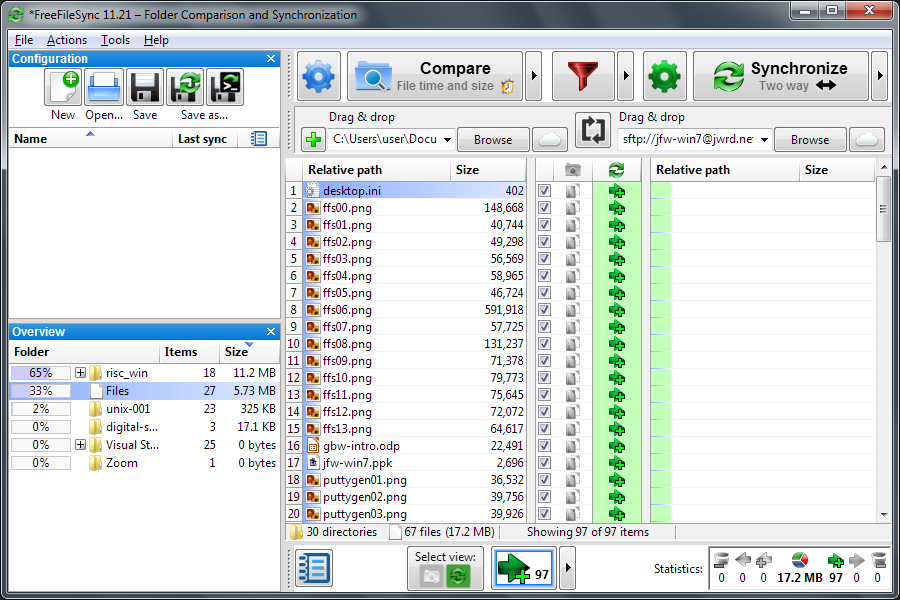Viewport: 900px width, 600px height.
Task: Click the 65% usage bar for risc_win
Action: 41,373
